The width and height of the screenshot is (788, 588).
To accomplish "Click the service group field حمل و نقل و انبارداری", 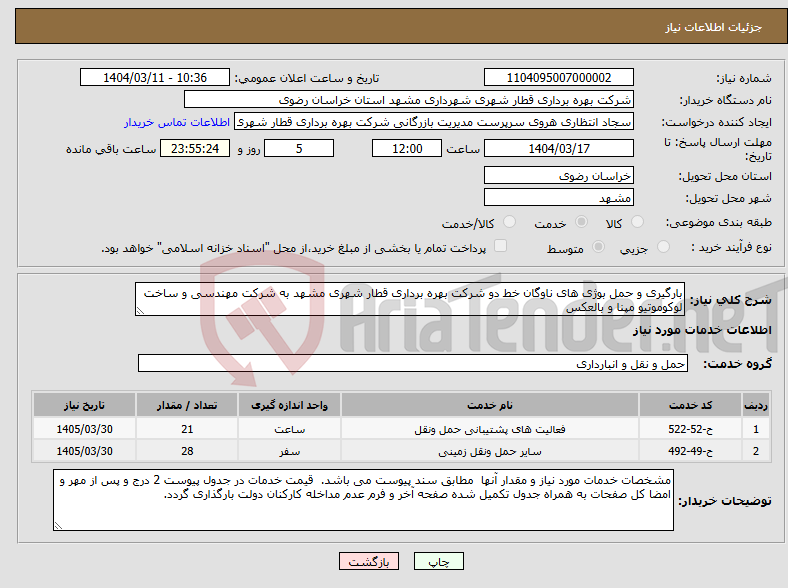I will [x=413, y=363].
